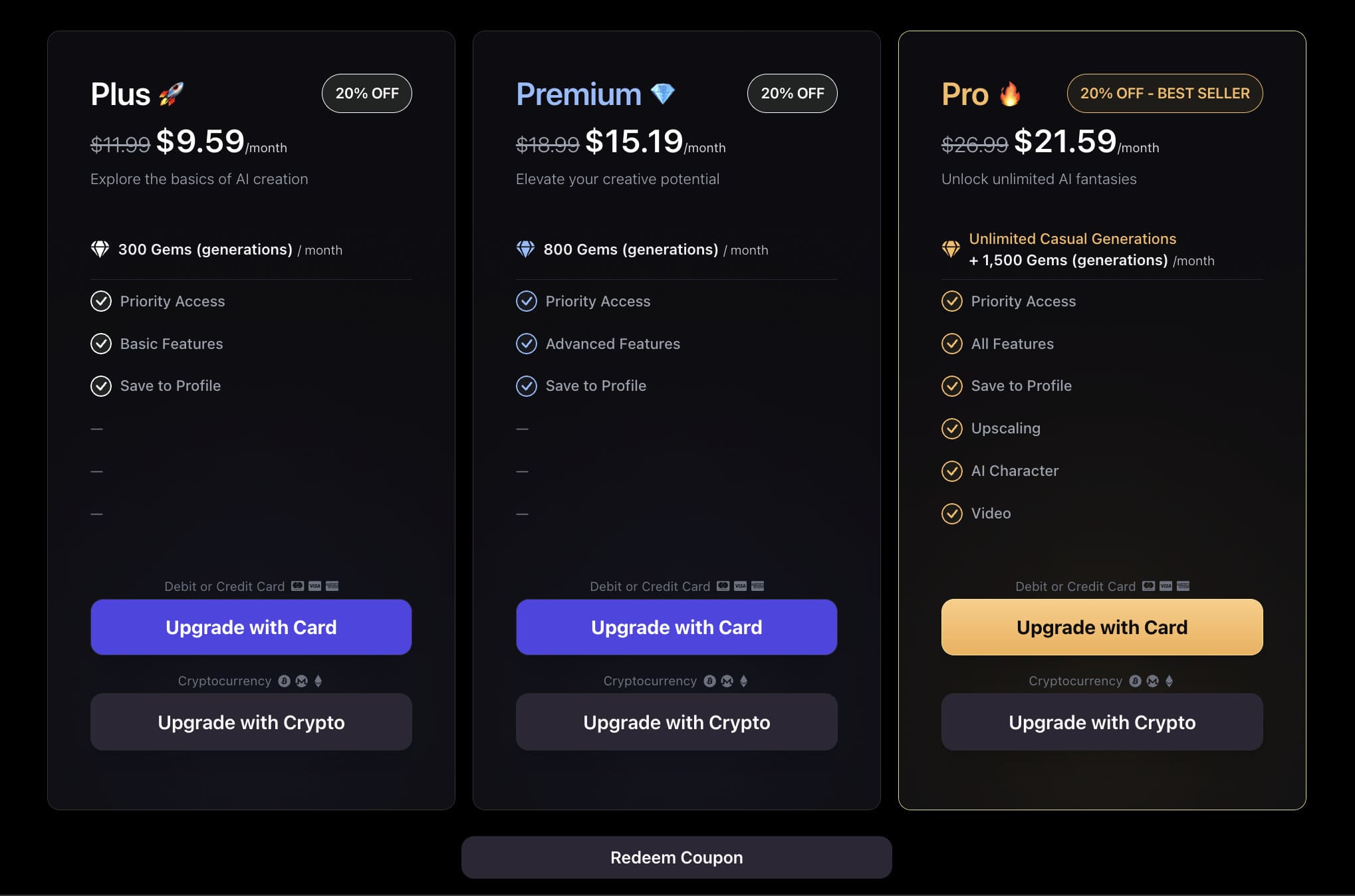Toggle the Advanced Features checkmark in Premium plan
Image resolution: width=1355 pixels, height=896 pixels.
[x=526, y=344]
